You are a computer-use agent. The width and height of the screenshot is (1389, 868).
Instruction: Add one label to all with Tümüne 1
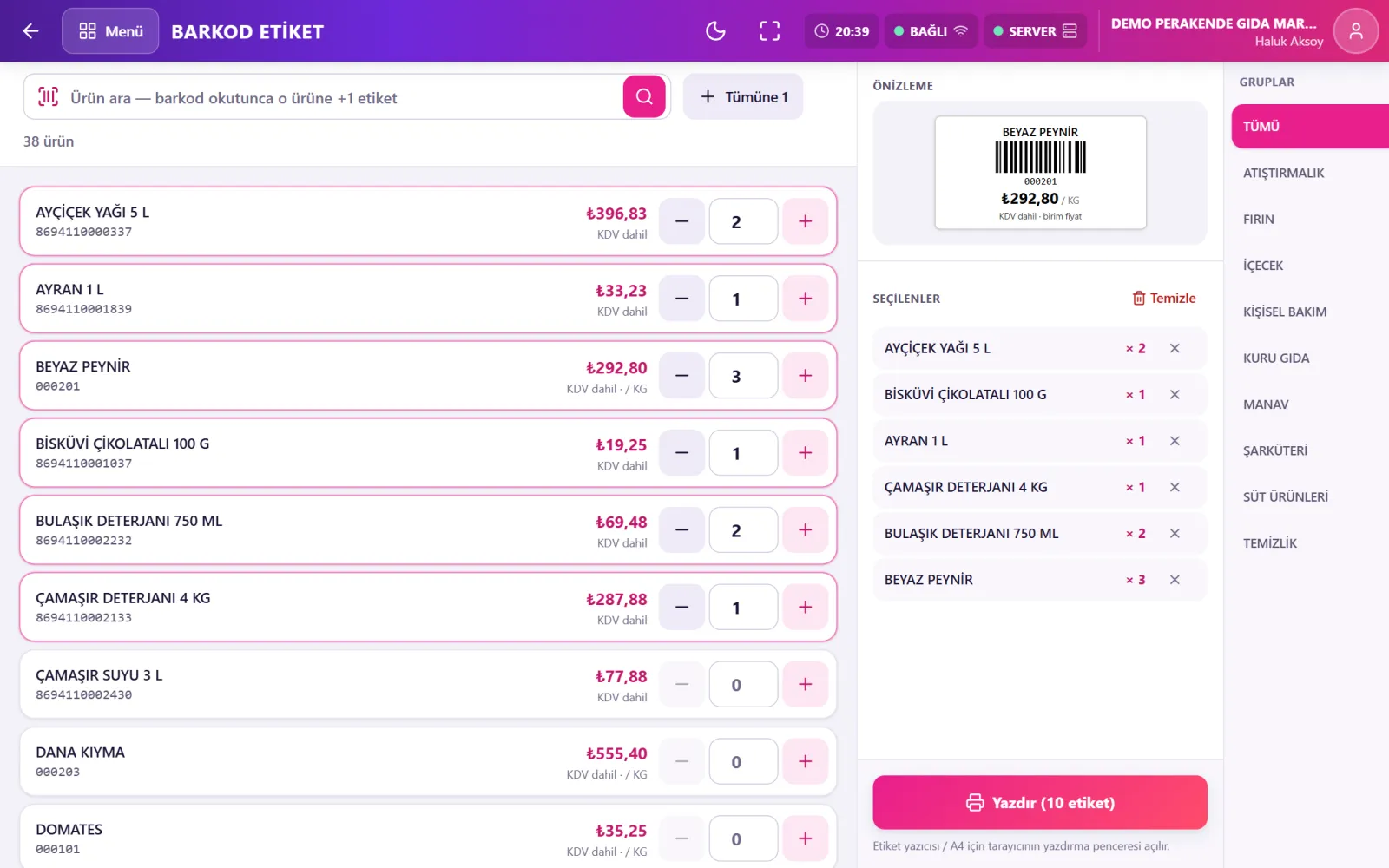click(743, 96)
